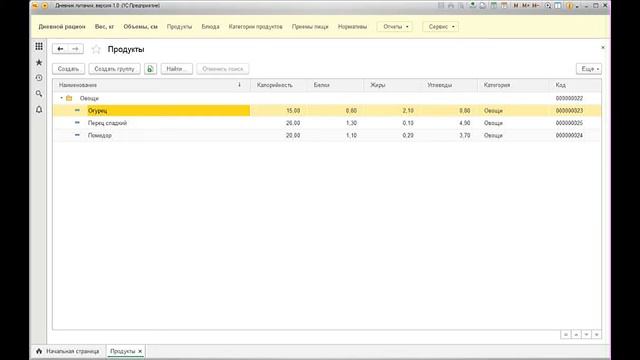This screenshot has height=360, width=640.
Task: Click the orange main menu circle icon
Action: (x=45, y=6)
